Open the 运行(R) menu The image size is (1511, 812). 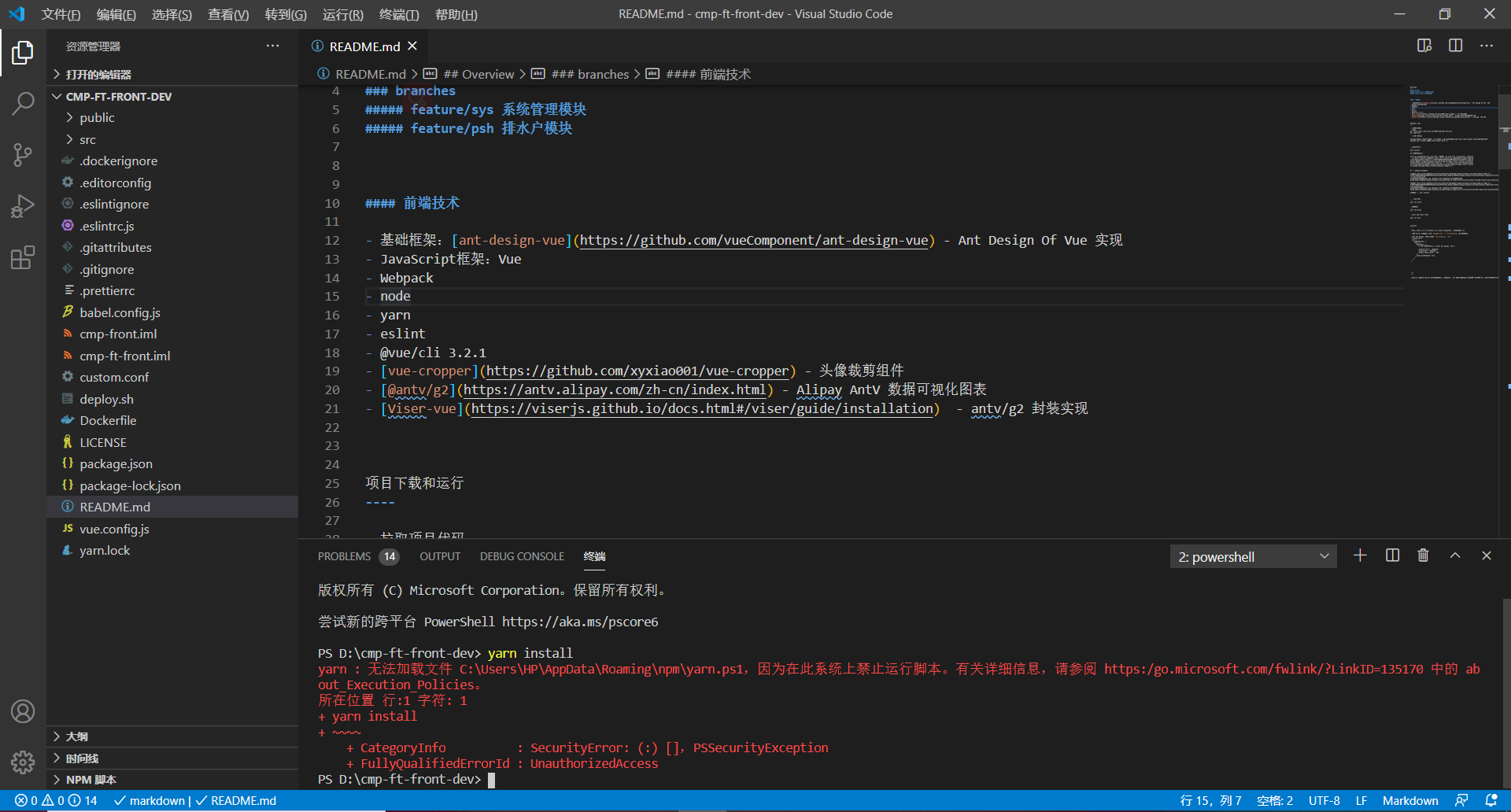point(343,14)
